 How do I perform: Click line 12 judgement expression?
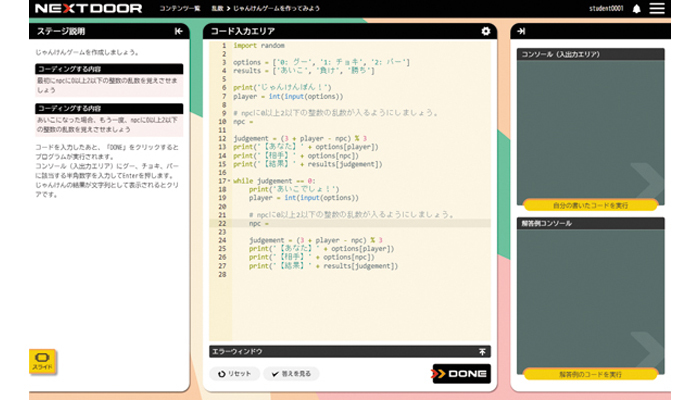(300, 138)
